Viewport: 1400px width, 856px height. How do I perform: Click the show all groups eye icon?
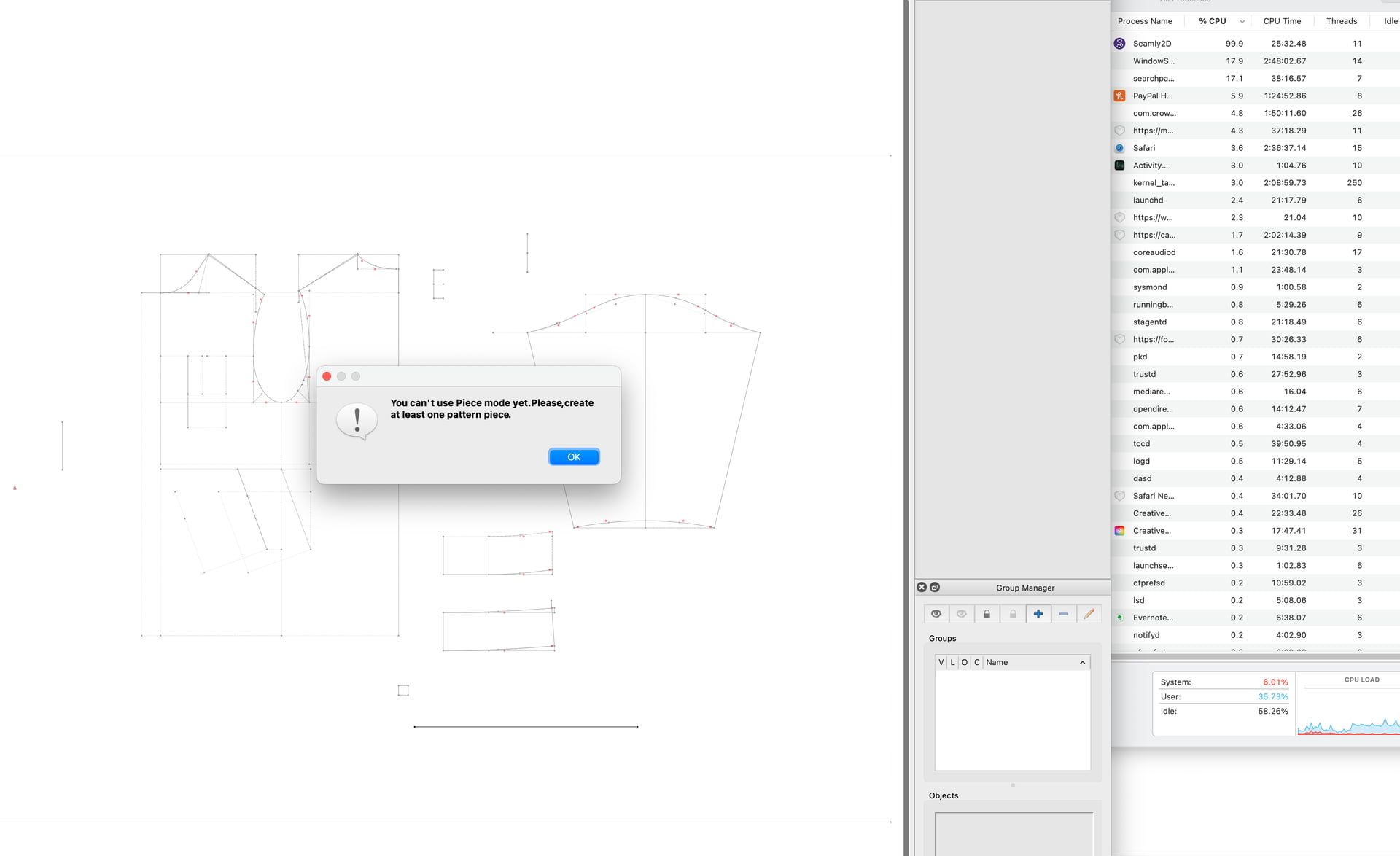936,614
